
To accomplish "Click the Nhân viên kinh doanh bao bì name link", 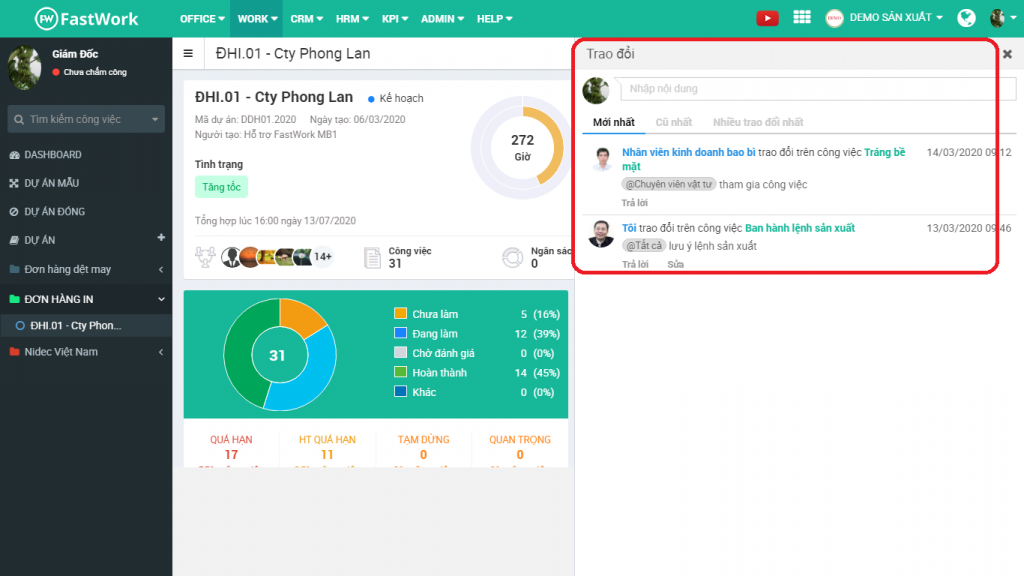I will [x=688, y=152].
